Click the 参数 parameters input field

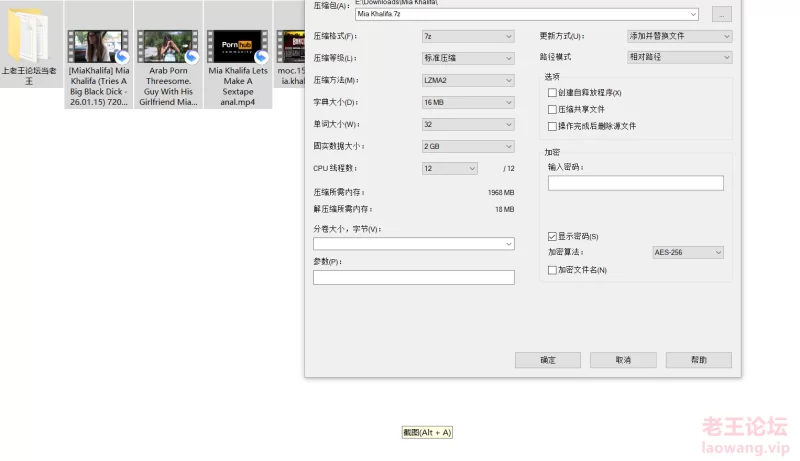[414, 277]
